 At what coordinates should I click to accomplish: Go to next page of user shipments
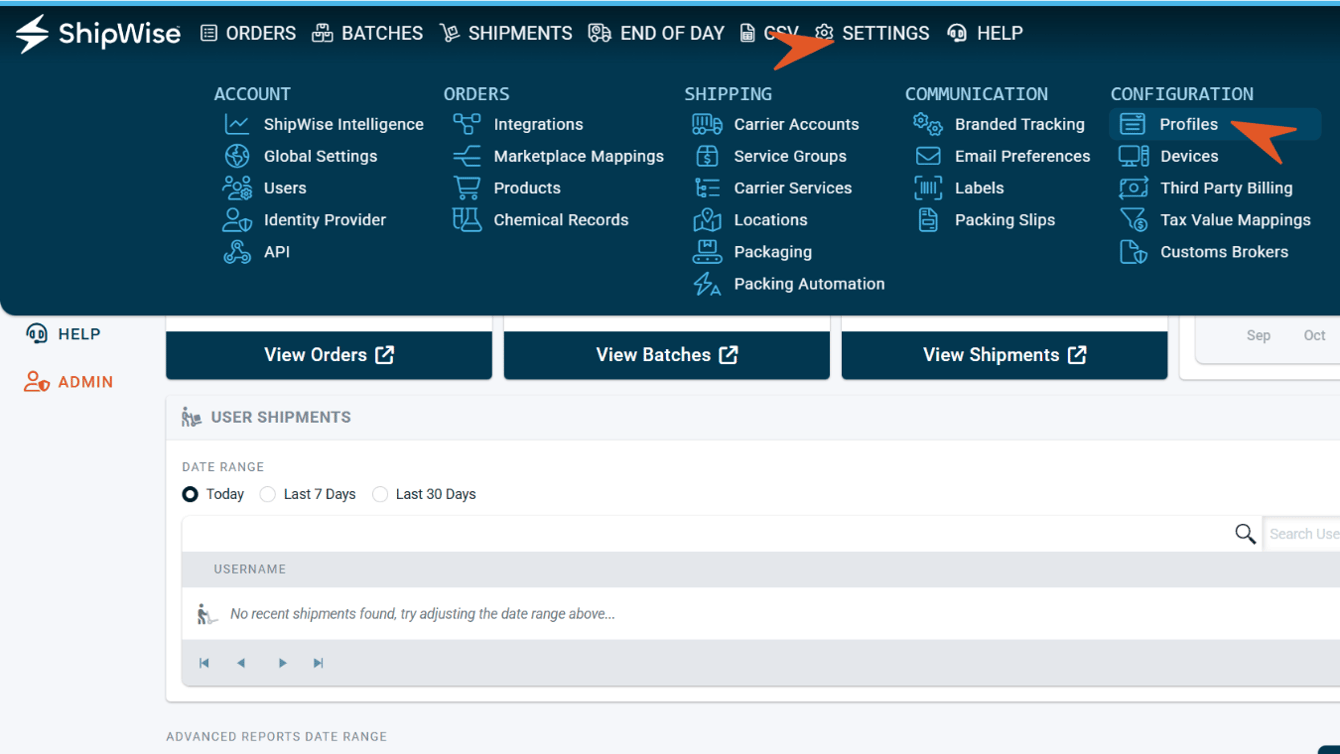pos(282,663)
